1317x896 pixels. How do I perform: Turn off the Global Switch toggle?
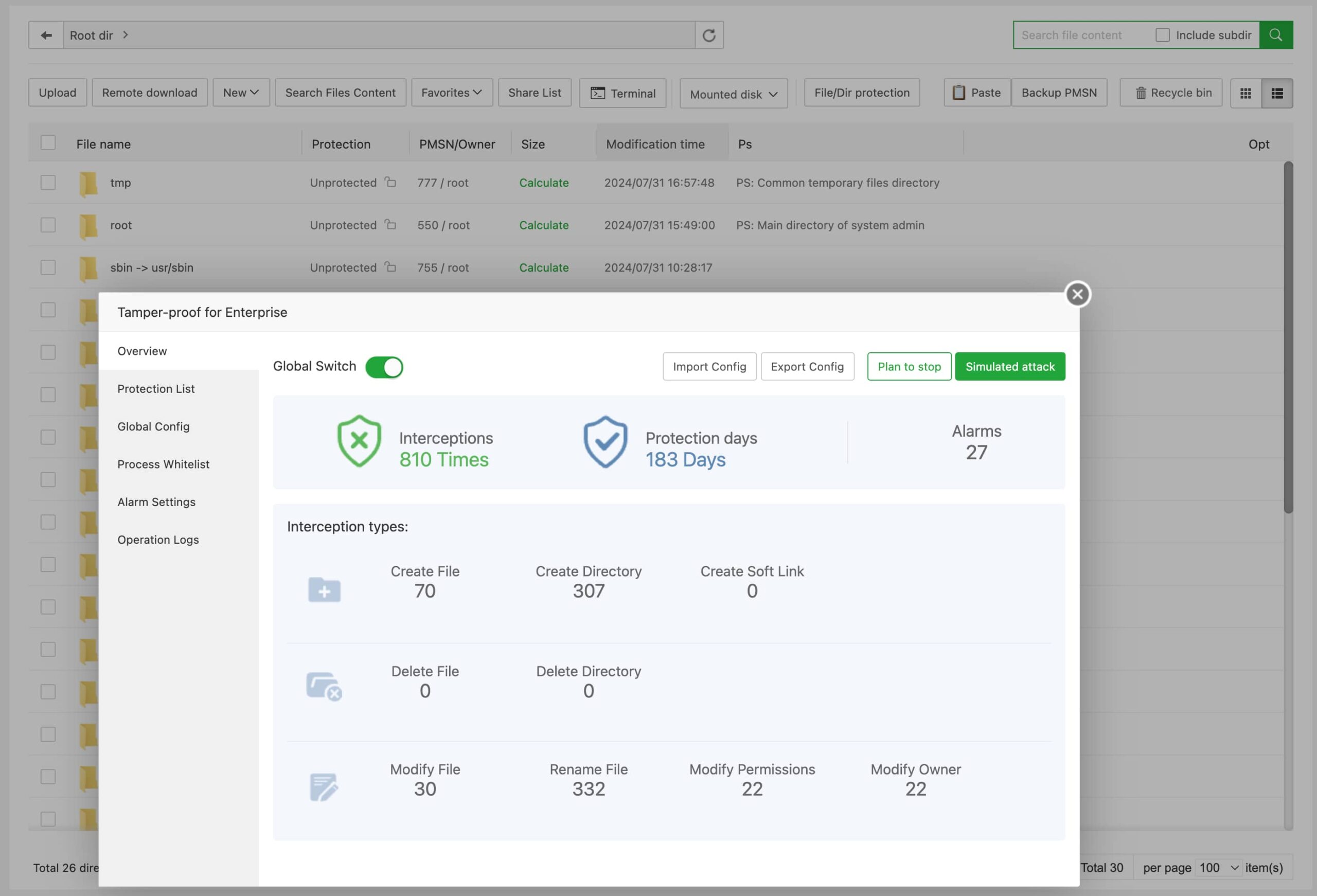tap(384, 367)
